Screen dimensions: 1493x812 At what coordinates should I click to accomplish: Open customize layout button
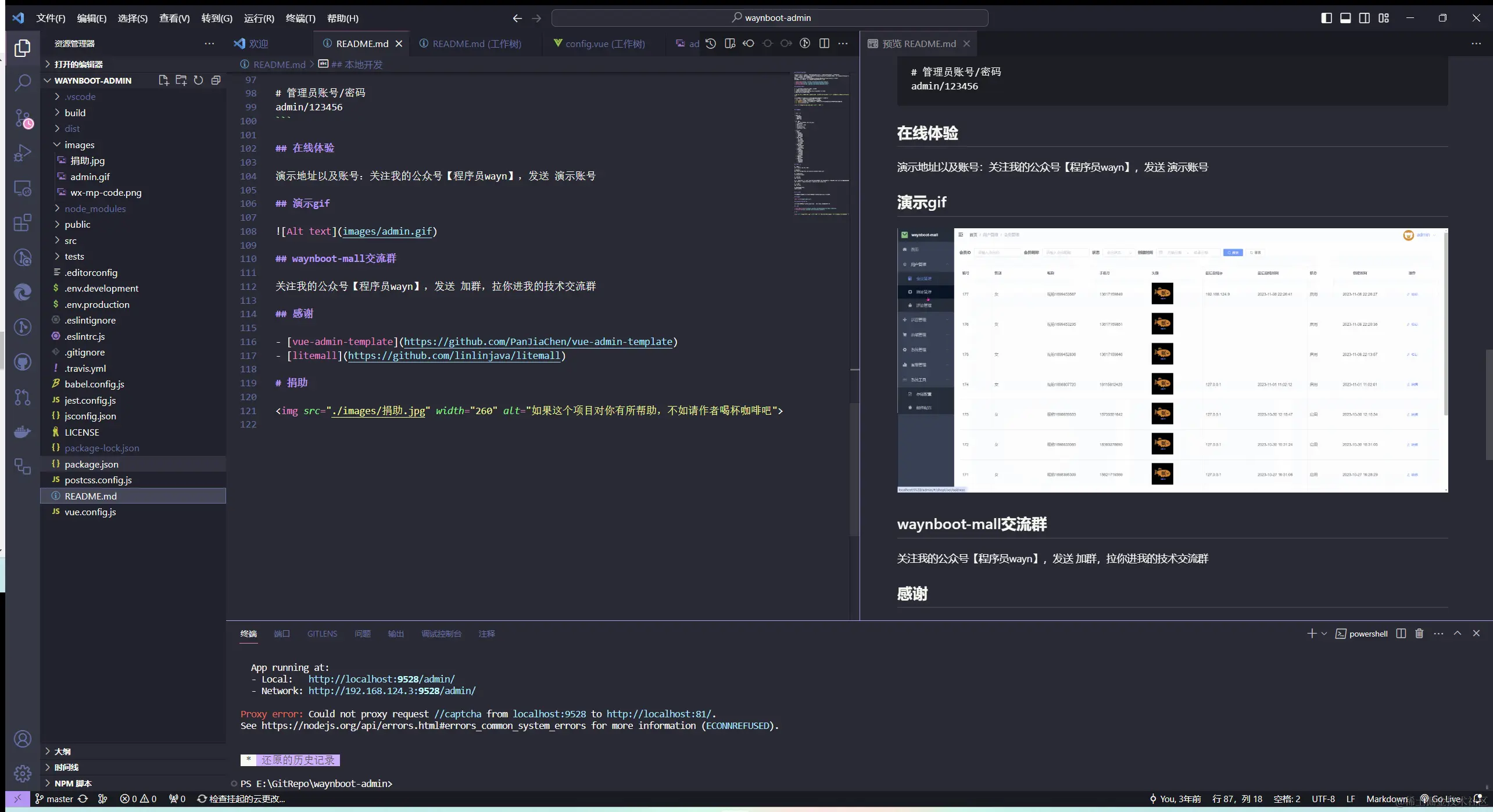coord(1384,18)
